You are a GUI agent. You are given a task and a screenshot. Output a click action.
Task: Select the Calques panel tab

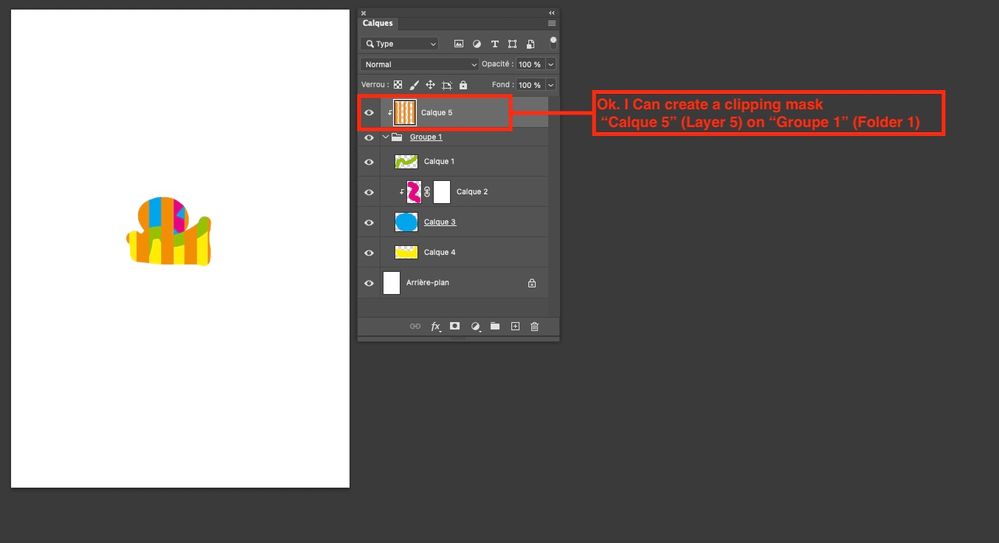(x=378, y=23)
